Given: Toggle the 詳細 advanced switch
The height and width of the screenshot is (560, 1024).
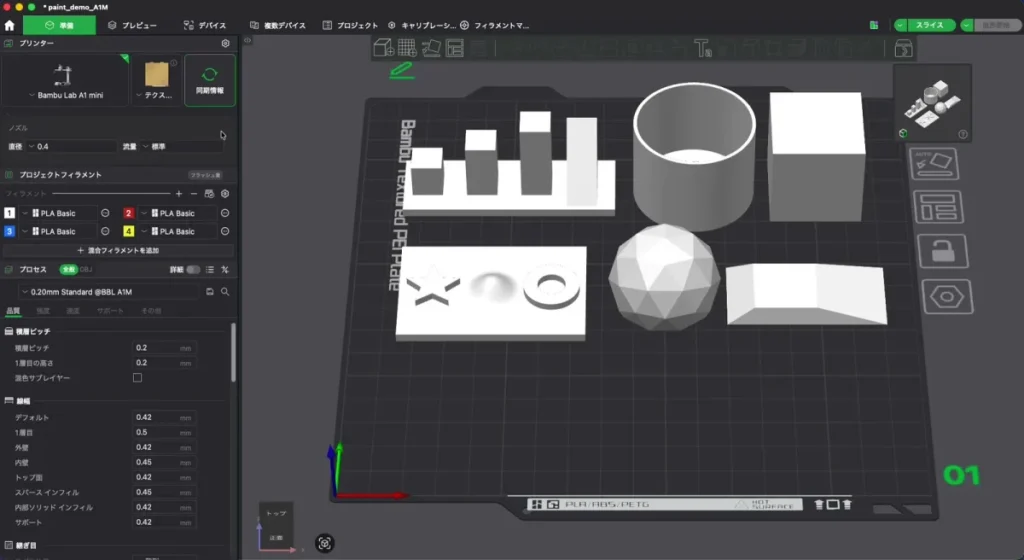Looking at the screenshot, I should 193,270.
